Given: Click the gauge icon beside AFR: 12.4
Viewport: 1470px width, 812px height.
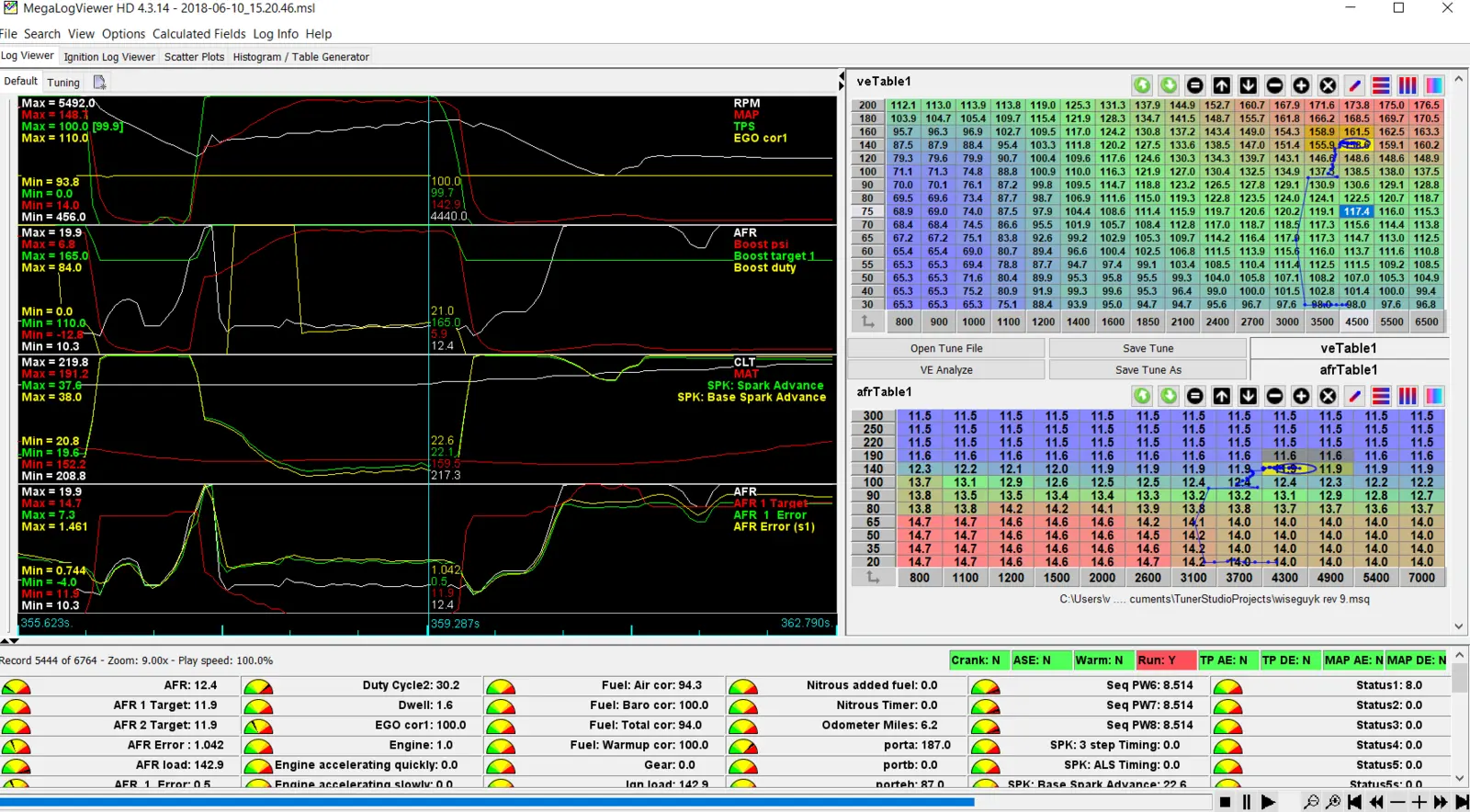Looking at the screenshot, I should click(x=17, y=685).
